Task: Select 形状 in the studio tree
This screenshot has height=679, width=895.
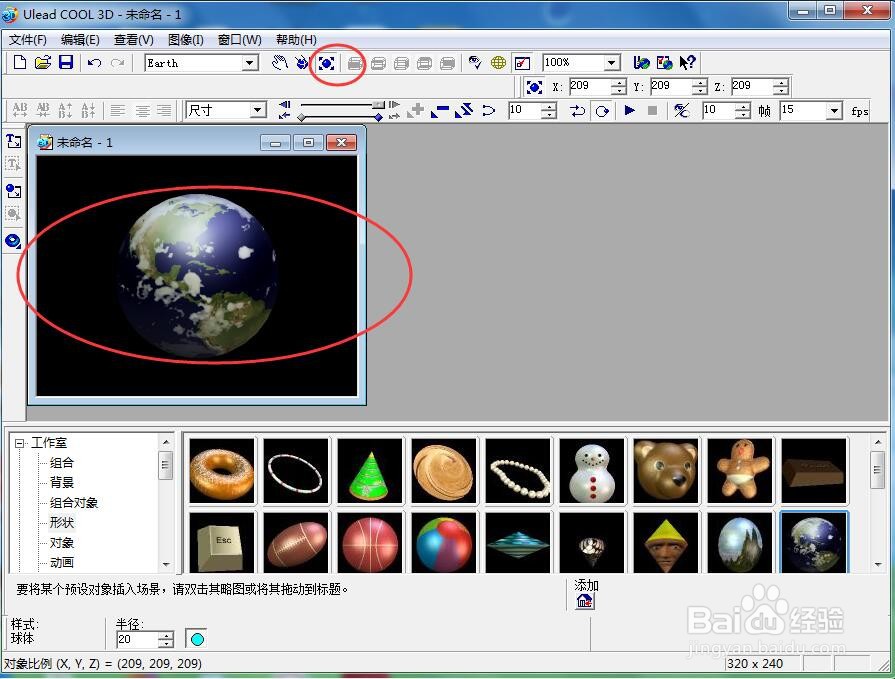Action: (x=62, y=523)
